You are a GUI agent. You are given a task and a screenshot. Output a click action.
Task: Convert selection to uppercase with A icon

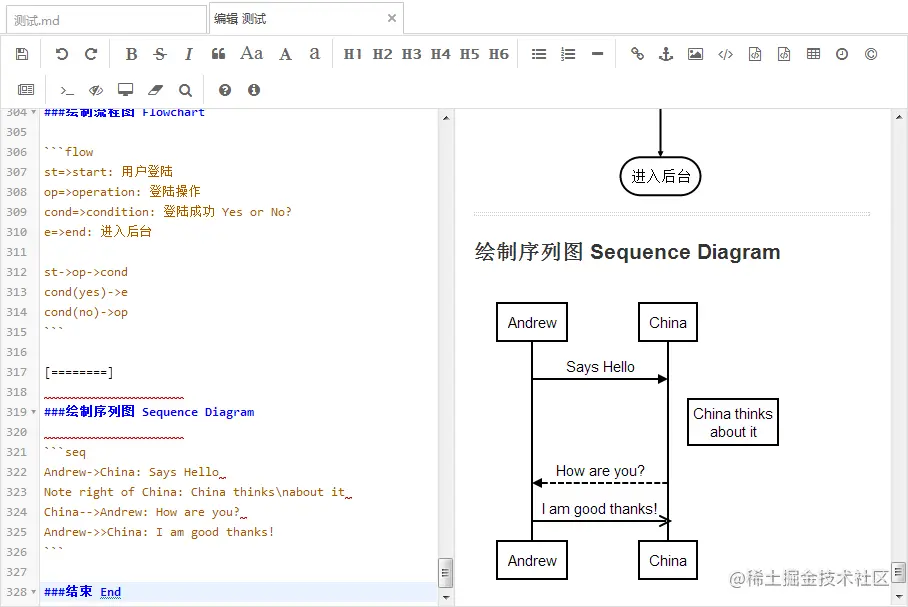[285, 54]
